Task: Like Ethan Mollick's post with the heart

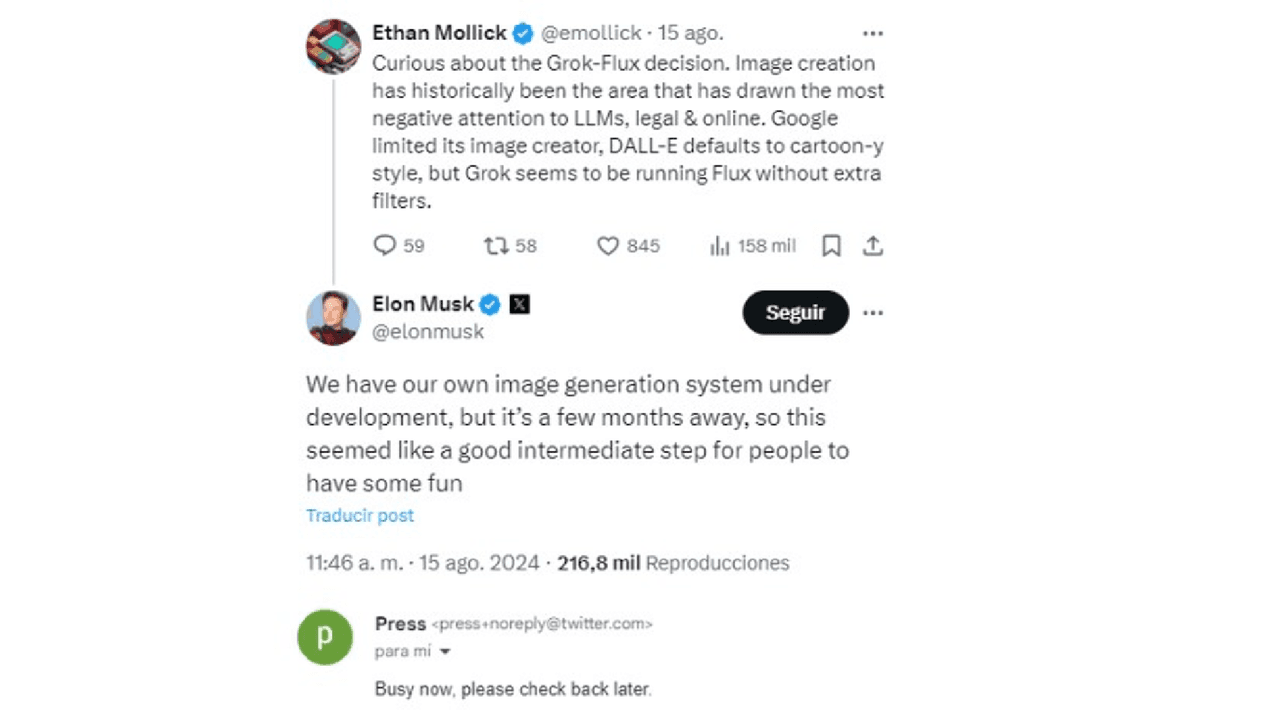Action: click(x=608, y=245)
